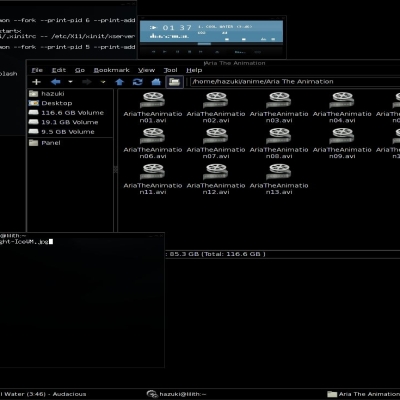The height and width of the screenshot is (400, 400).
Task: Open the back history dropdown arrow
Action: pyautogui.click(x=70, y=82)
